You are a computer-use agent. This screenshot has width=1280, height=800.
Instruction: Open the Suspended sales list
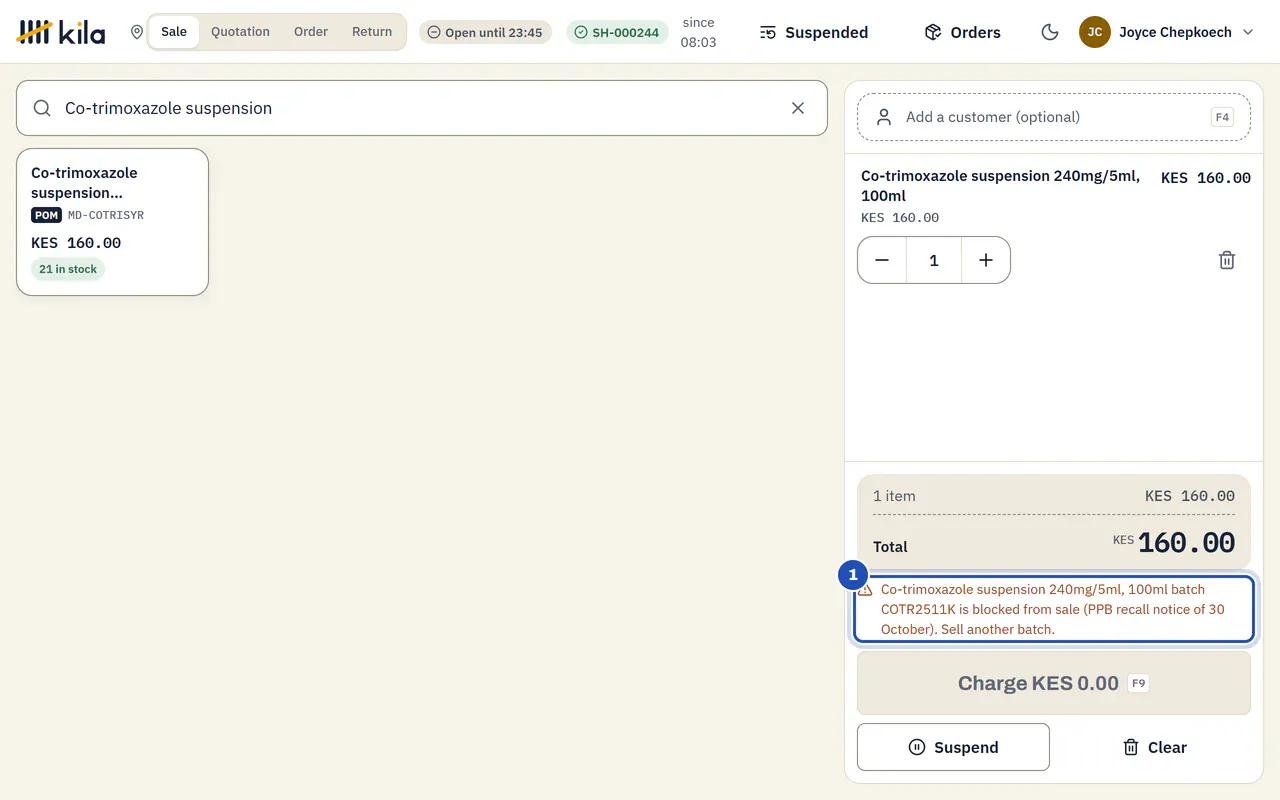814,32
